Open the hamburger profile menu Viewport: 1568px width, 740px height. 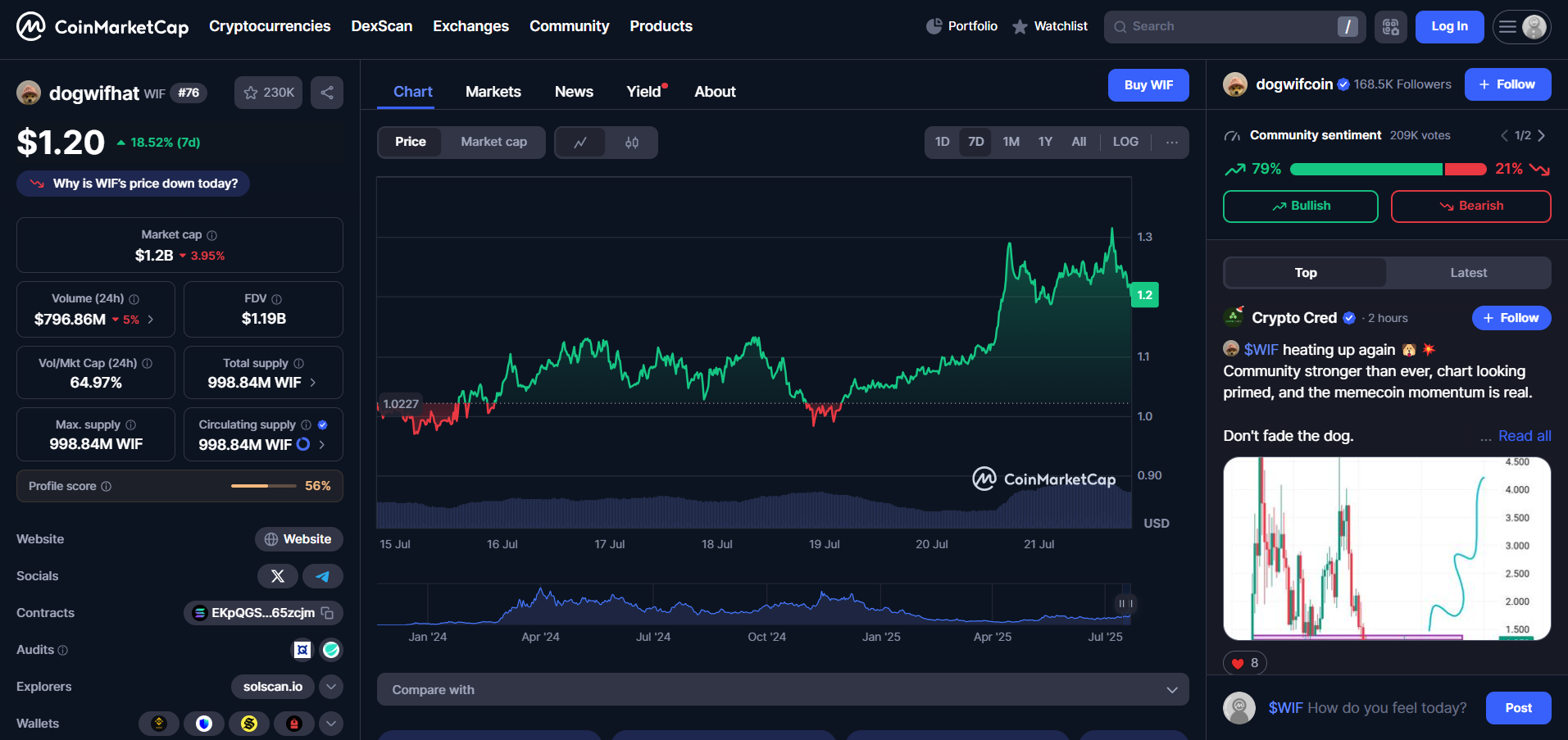click(1522, 27)
